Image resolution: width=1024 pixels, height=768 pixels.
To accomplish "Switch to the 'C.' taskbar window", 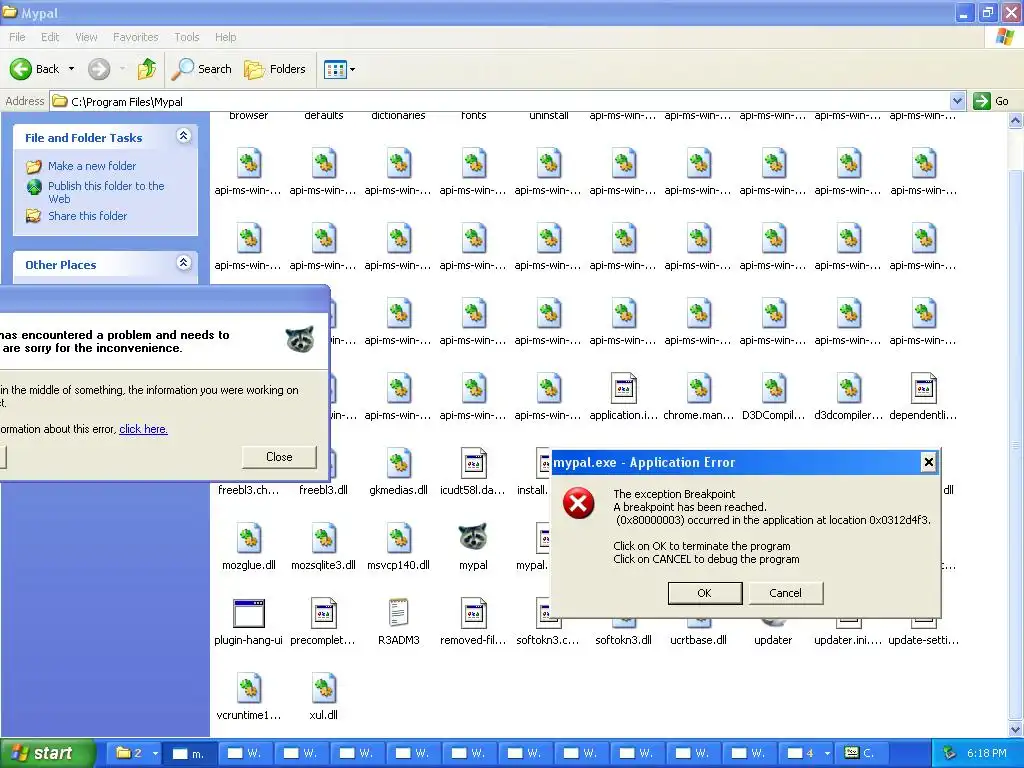I will tap(859, 753).
